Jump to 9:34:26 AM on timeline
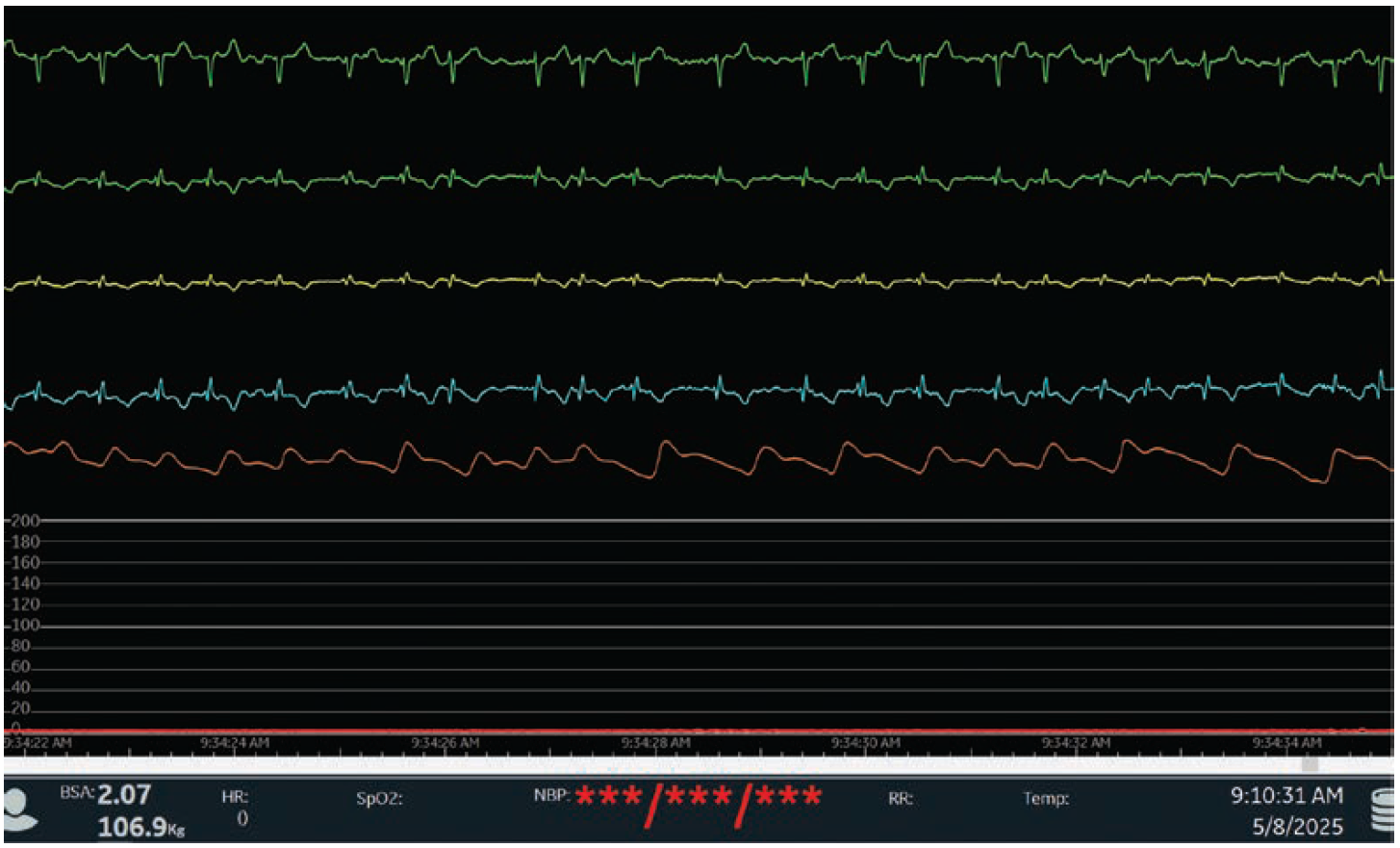Screen dimensions: 1400x848 [445, 743]
